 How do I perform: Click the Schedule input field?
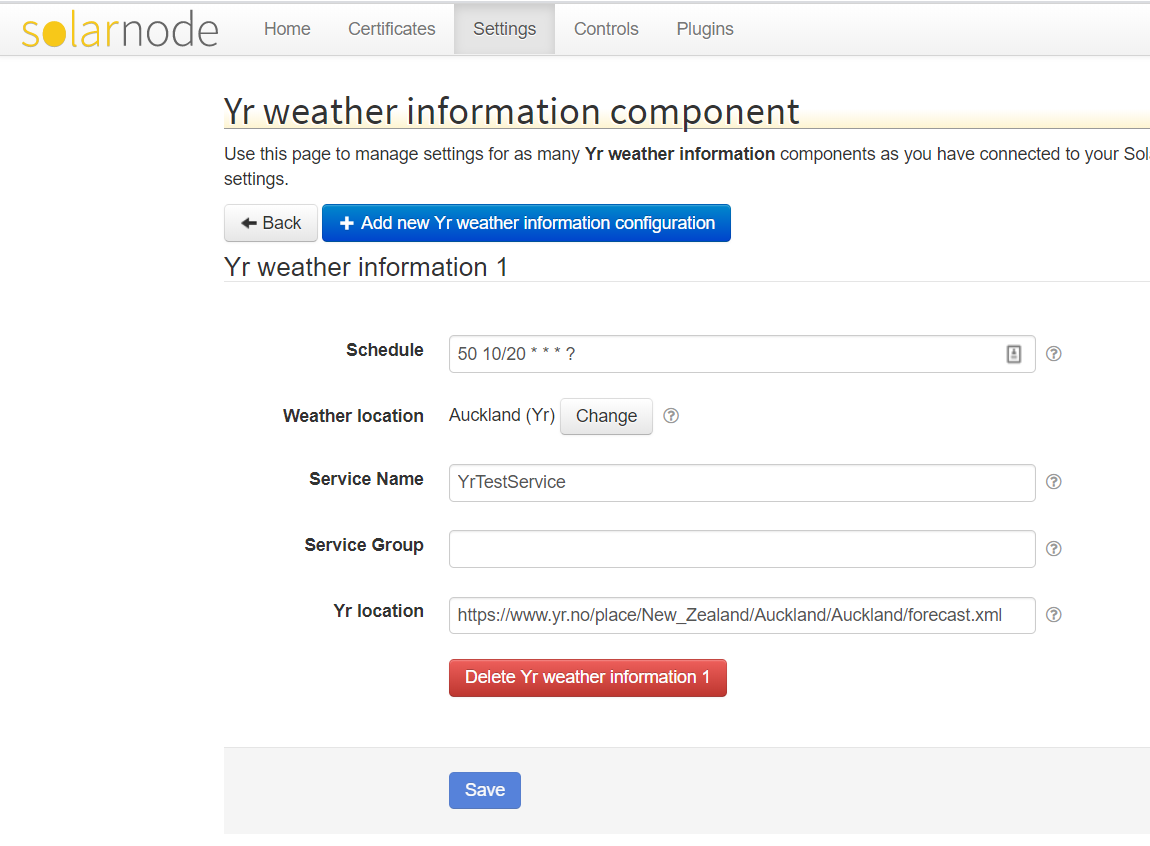pyautogui.click(x=742, y=354)
